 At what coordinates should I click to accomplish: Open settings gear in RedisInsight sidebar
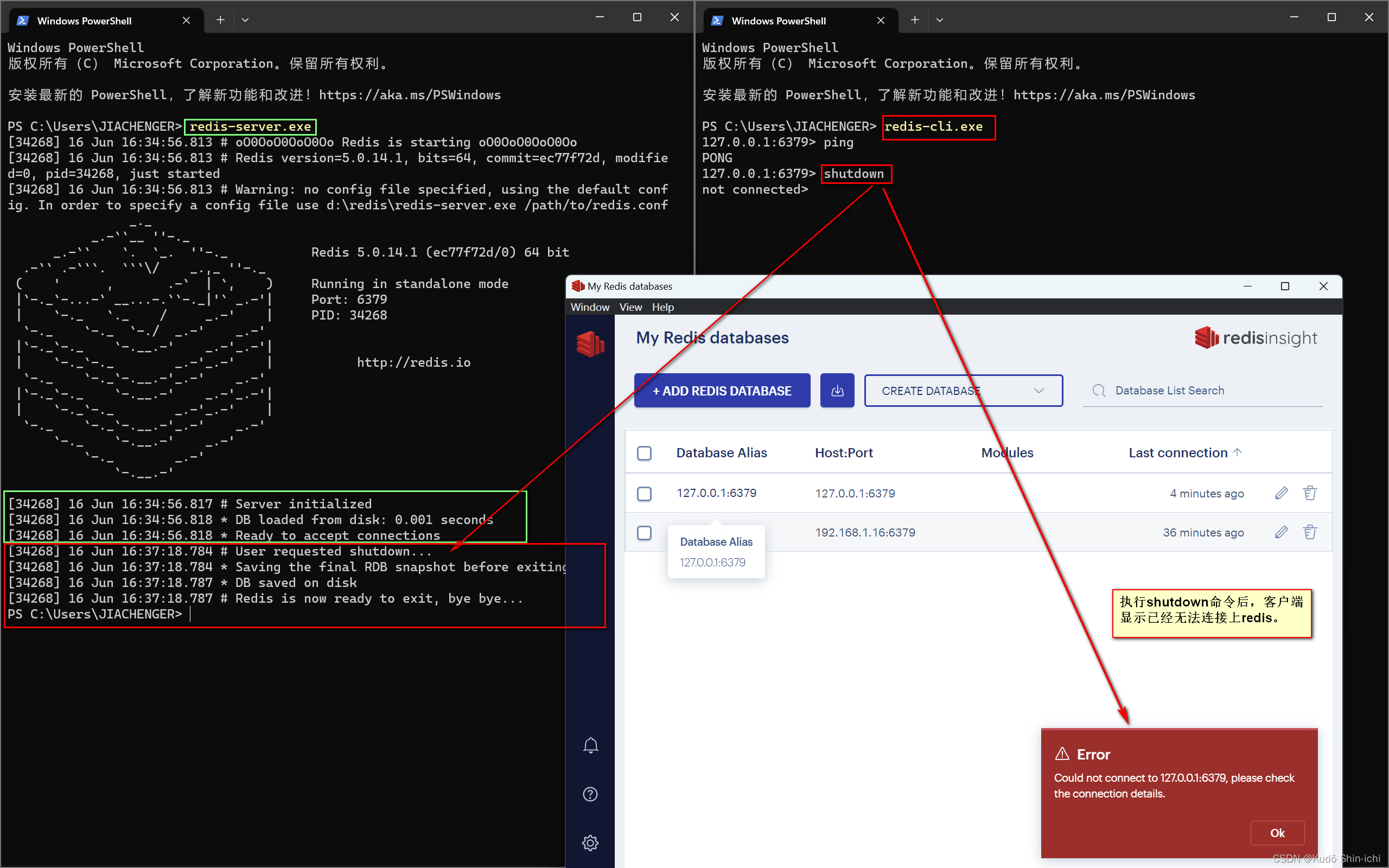(590, 843)
